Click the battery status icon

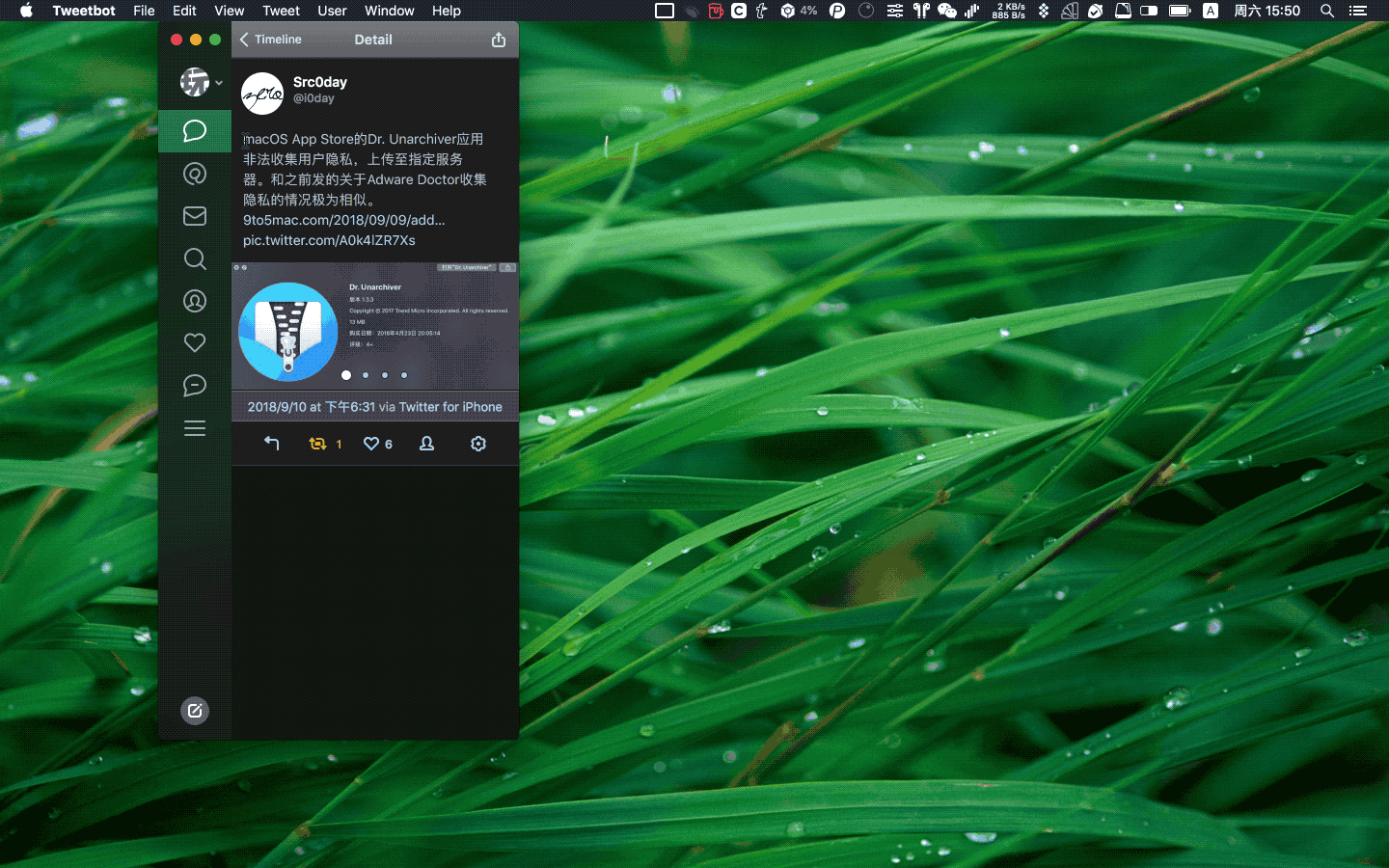tap(1180, 11)
